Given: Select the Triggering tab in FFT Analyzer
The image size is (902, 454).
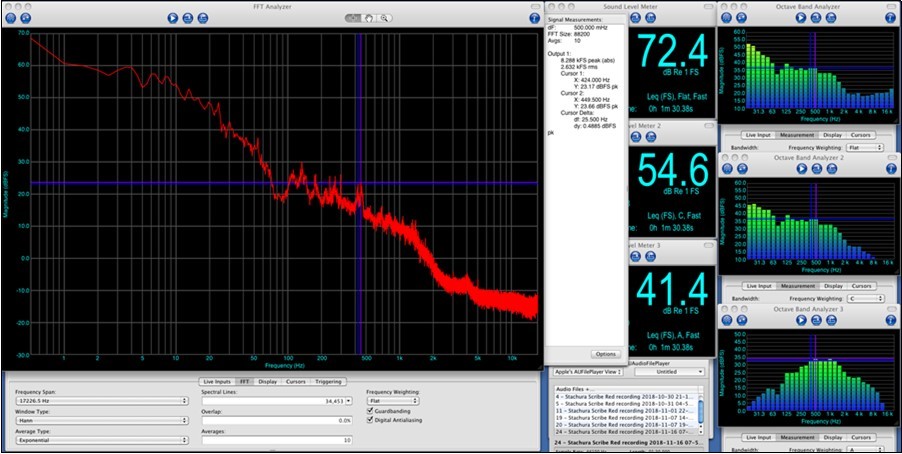Looking at the screenshot, I should click(x=328, y=381).
